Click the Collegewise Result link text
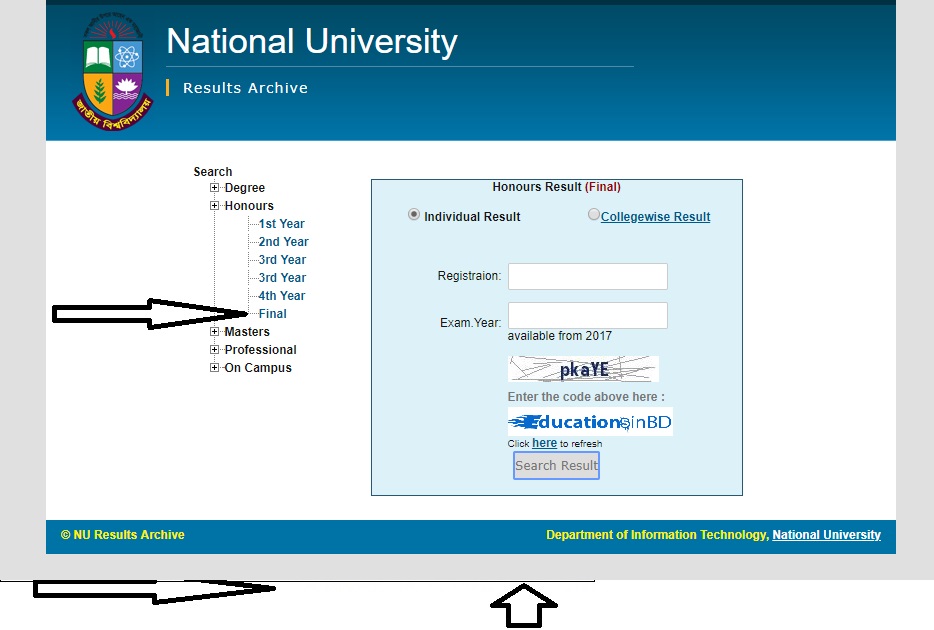The image size is (934, 630). pos(655,216)
